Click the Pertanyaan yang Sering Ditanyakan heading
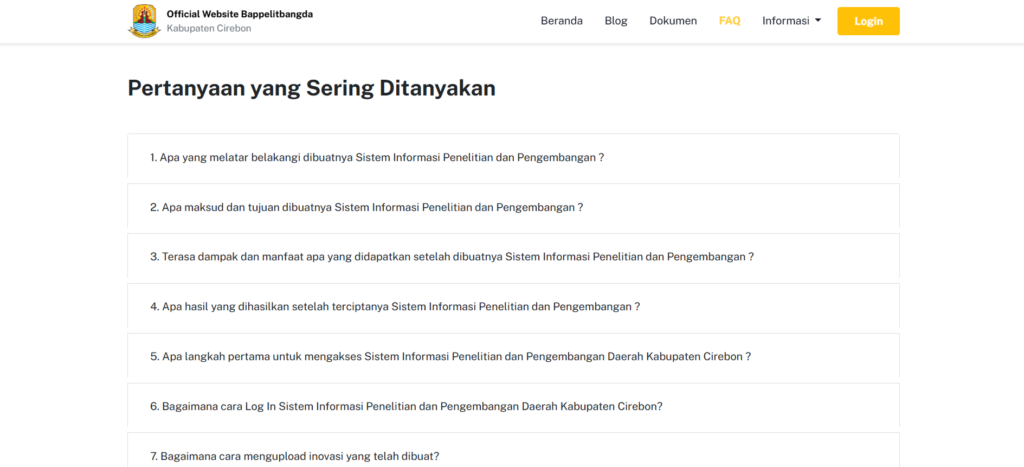 pos(312,88)
